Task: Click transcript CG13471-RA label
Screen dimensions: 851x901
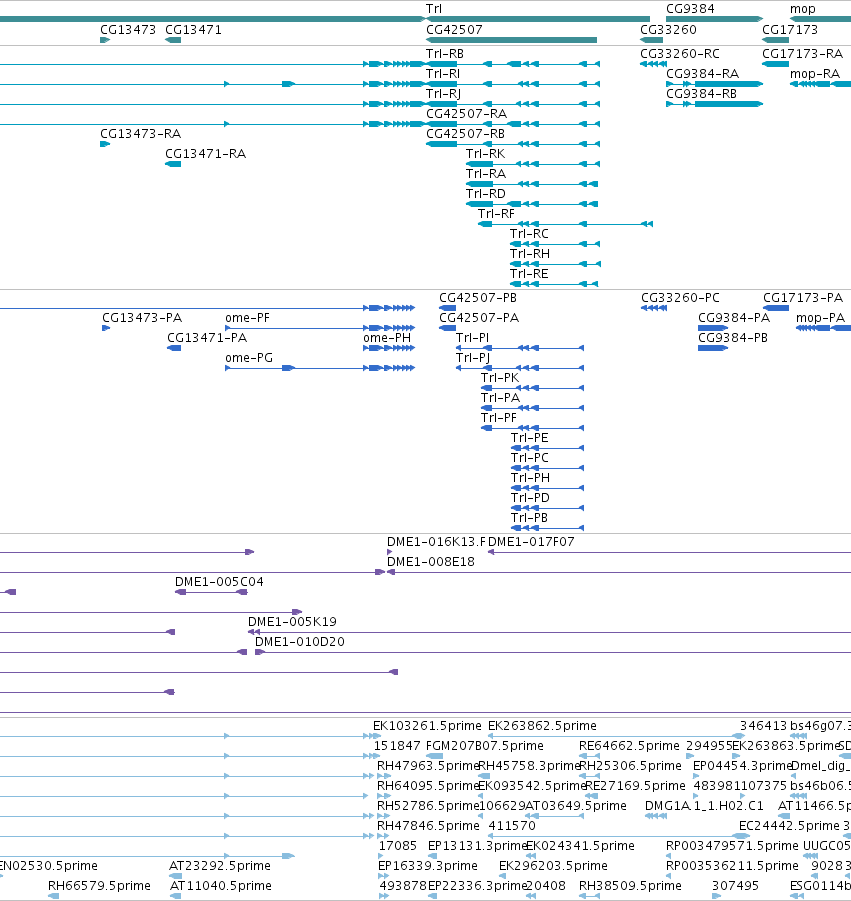Action: point(206,153)
